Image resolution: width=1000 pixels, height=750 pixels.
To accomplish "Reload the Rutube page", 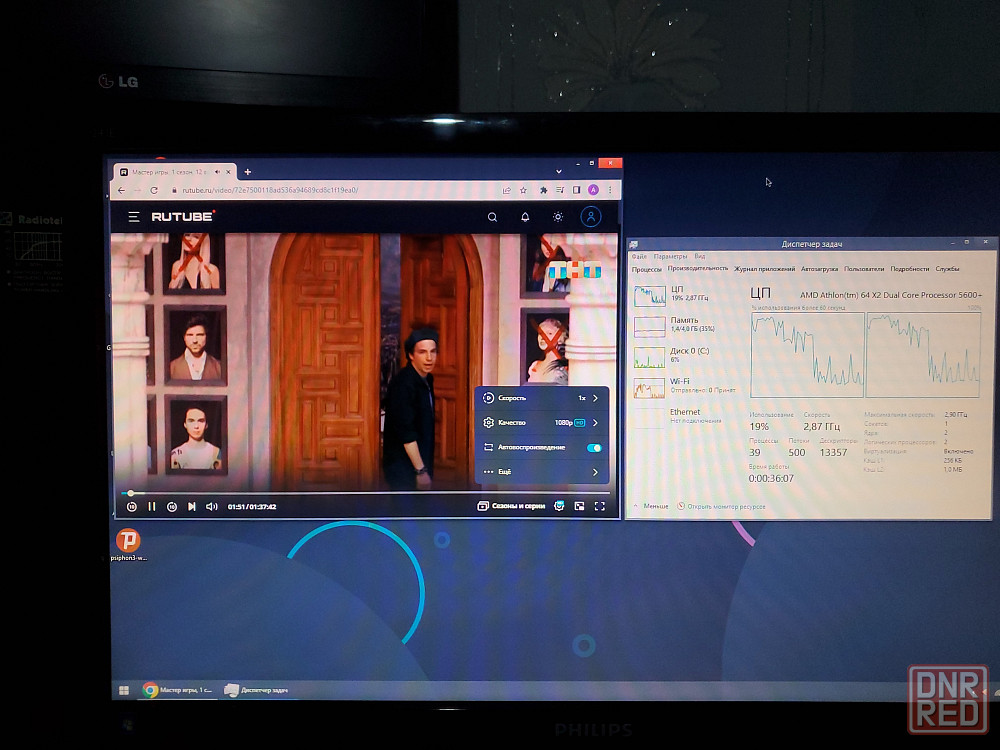I will click(154, 190).
